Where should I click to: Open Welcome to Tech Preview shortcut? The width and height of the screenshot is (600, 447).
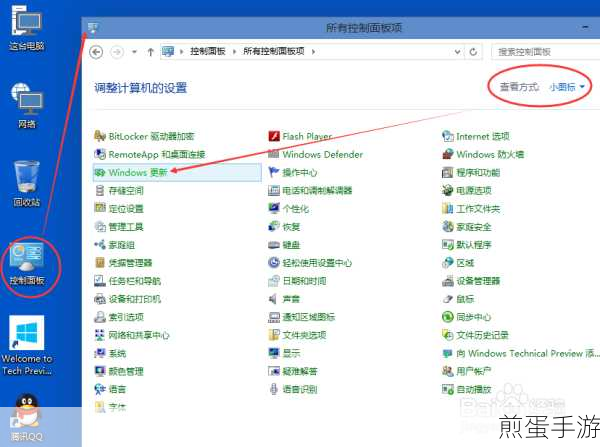(26, 345)
